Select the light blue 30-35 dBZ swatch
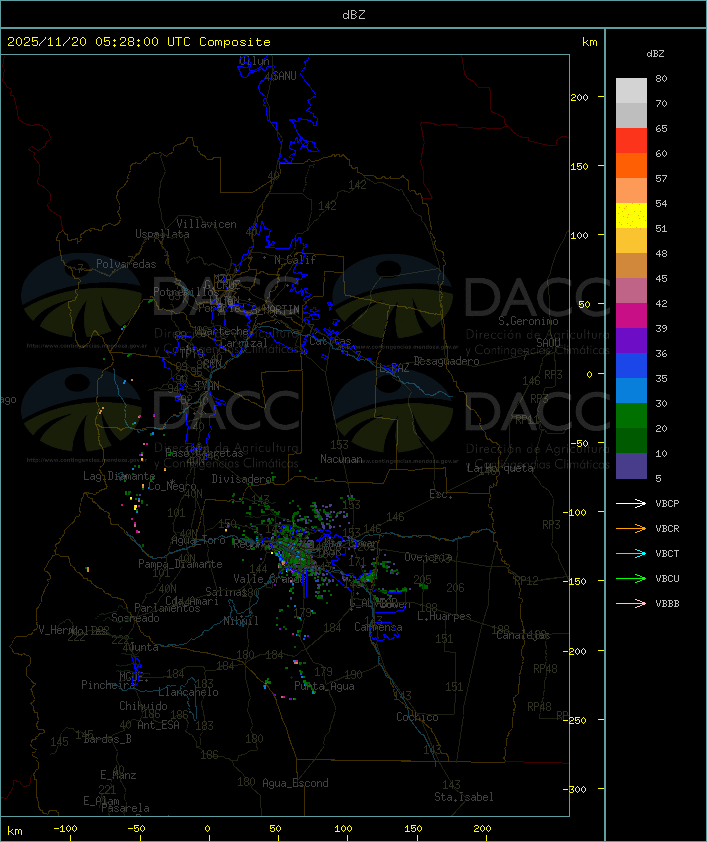707x842 pixels. pos(631,391)
